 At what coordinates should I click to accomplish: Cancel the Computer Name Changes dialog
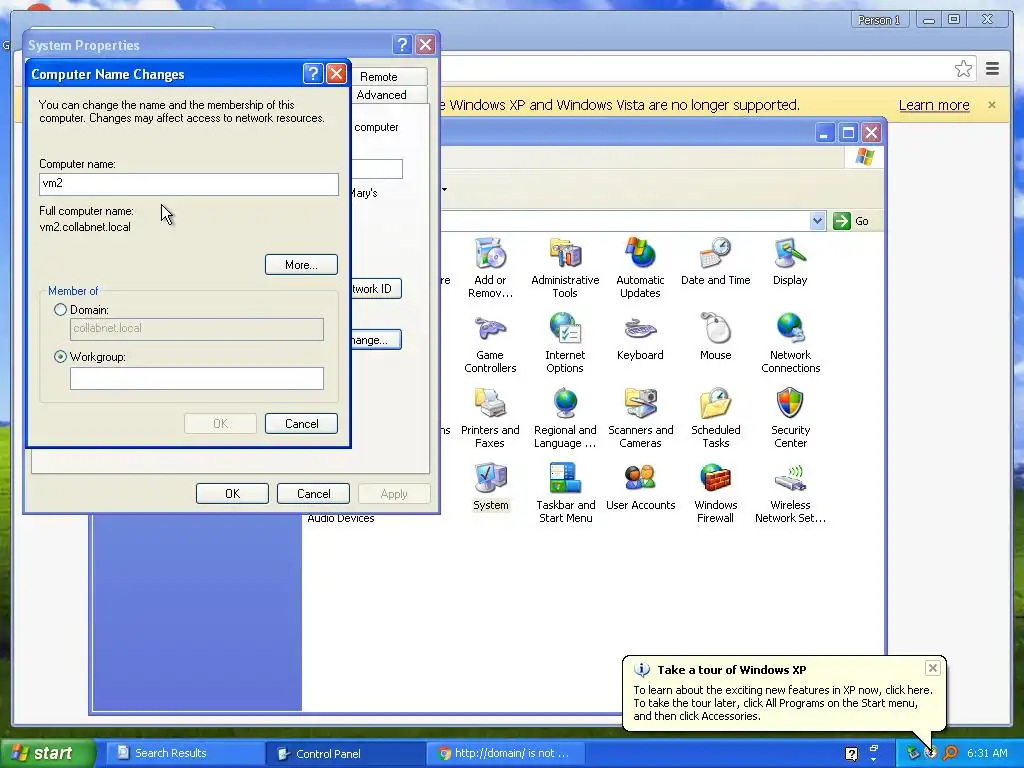301,423
